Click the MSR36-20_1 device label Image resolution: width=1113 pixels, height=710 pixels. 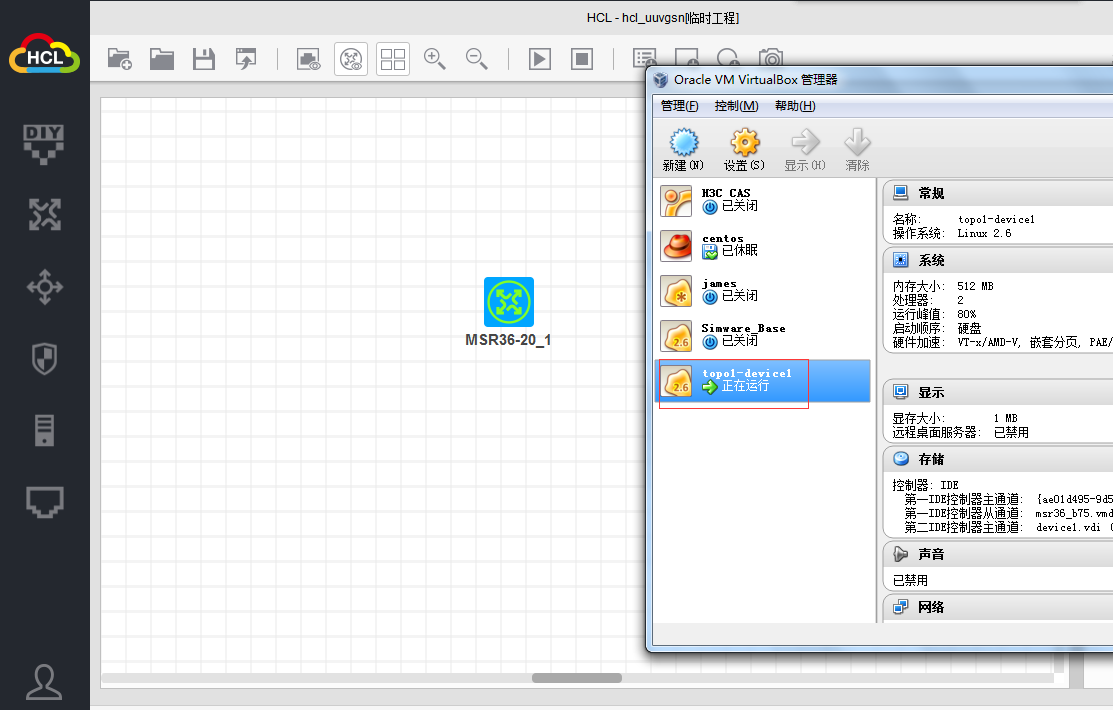pos(508,340)
